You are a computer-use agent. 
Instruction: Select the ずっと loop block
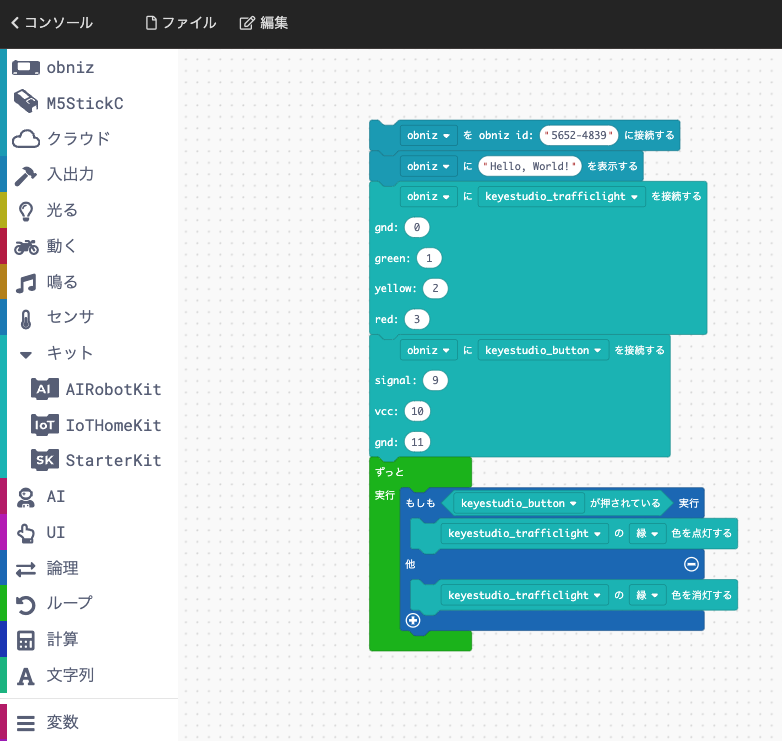[x=390, y=472]
